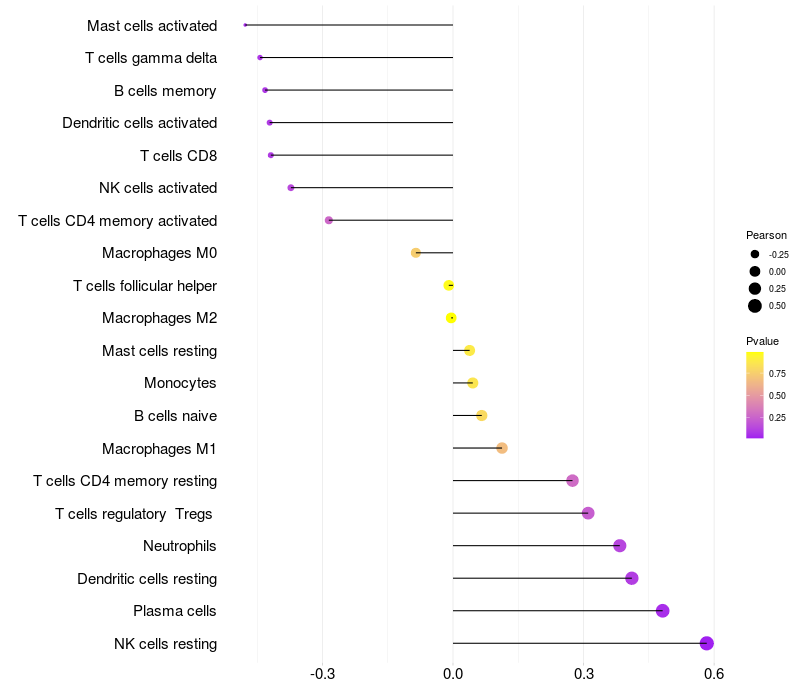Select the B cells naive yellow dot
800x700 pixels.
tap(482, 415)
